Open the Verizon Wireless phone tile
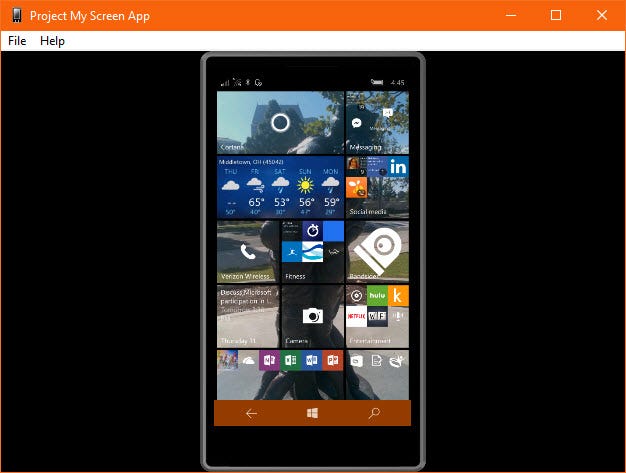Viewport: 626px width, 473px height. (248, 252)
